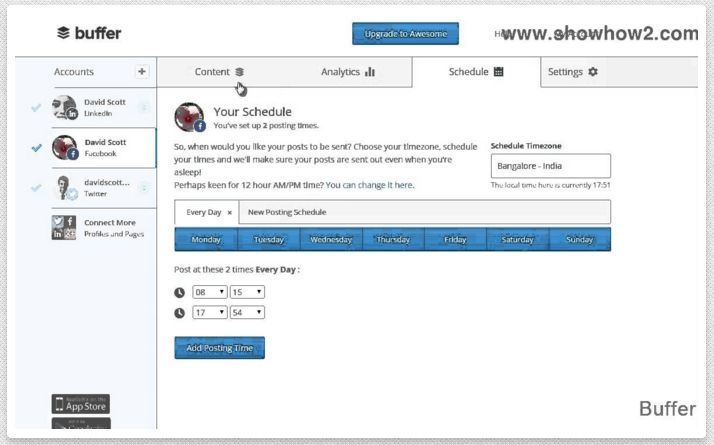The width and height of the screenshot is (714, 445).
Task: Click the Schedule calendar icon
Action: pos(499,72)
